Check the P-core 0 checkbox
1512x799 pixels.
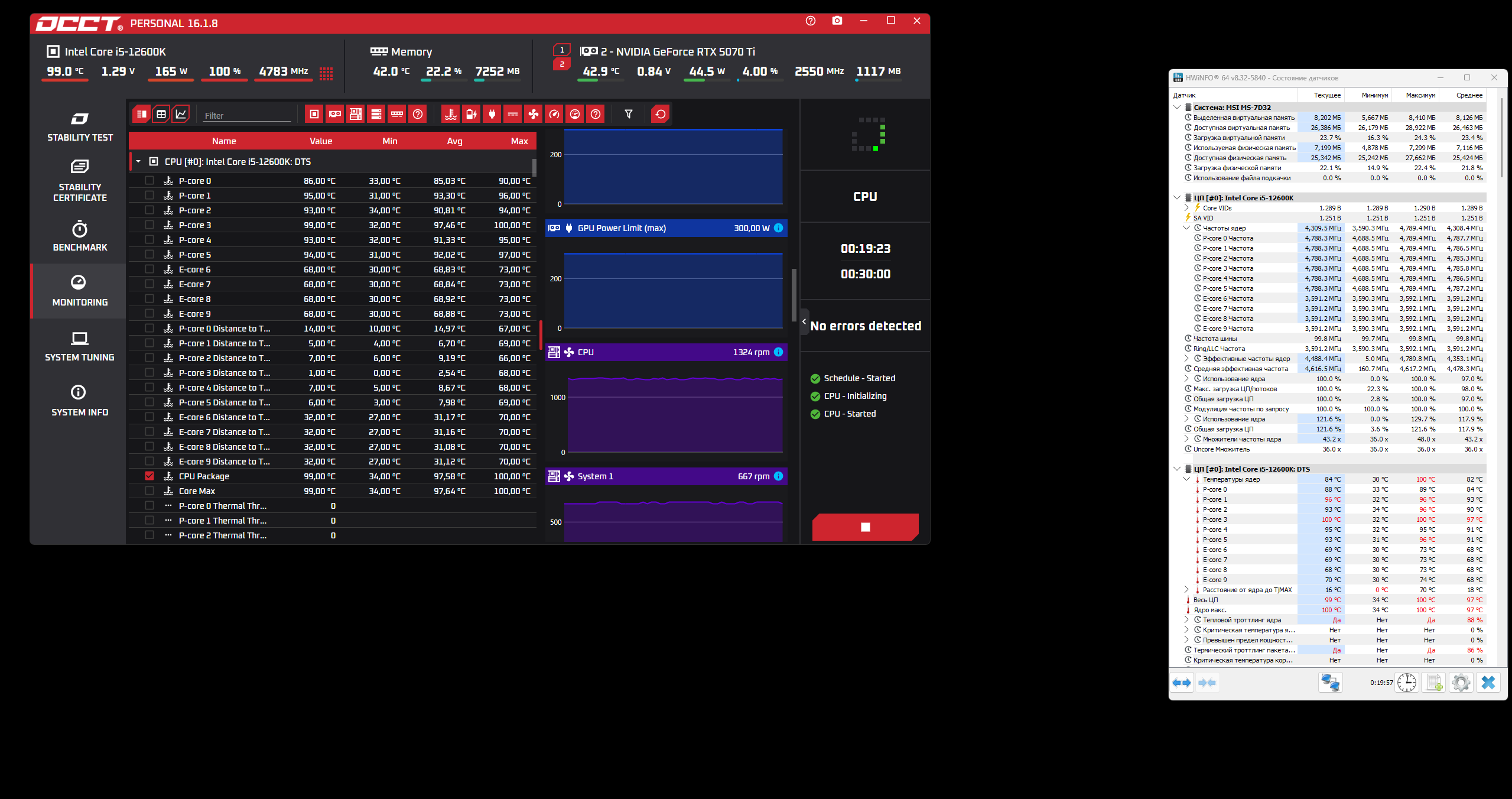point(149,181)
